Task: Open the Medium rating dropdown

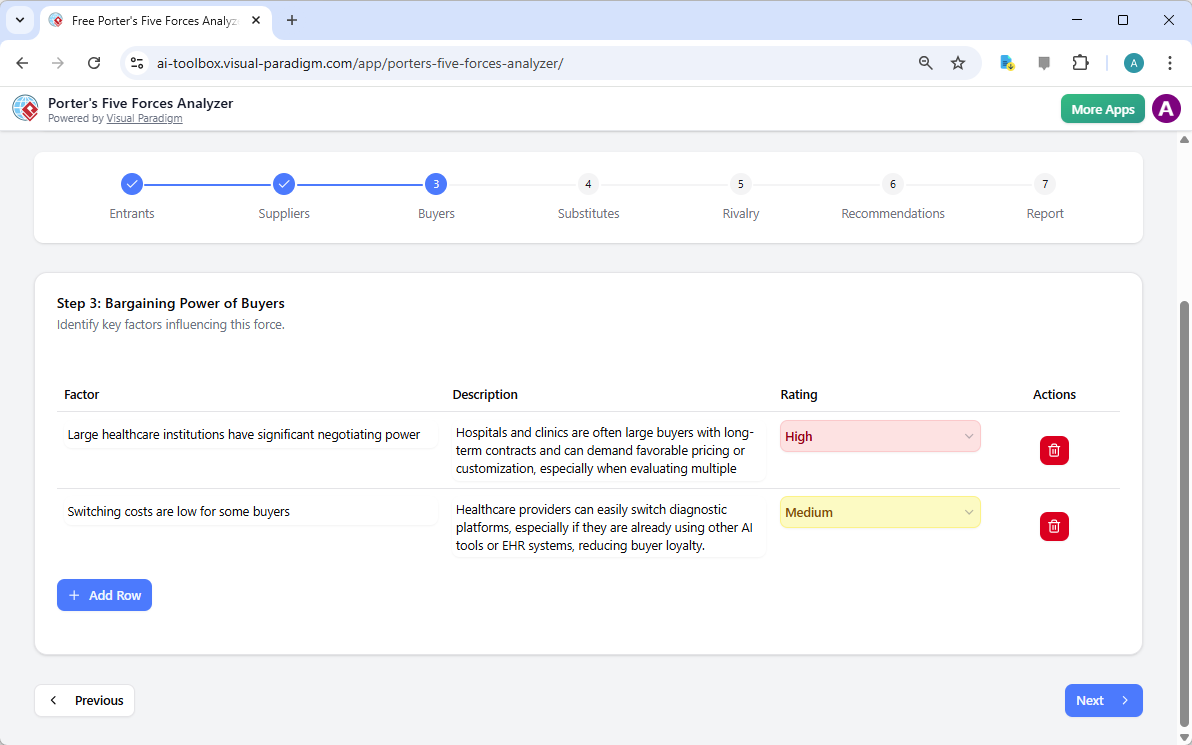Action: (x=879, y=512)
